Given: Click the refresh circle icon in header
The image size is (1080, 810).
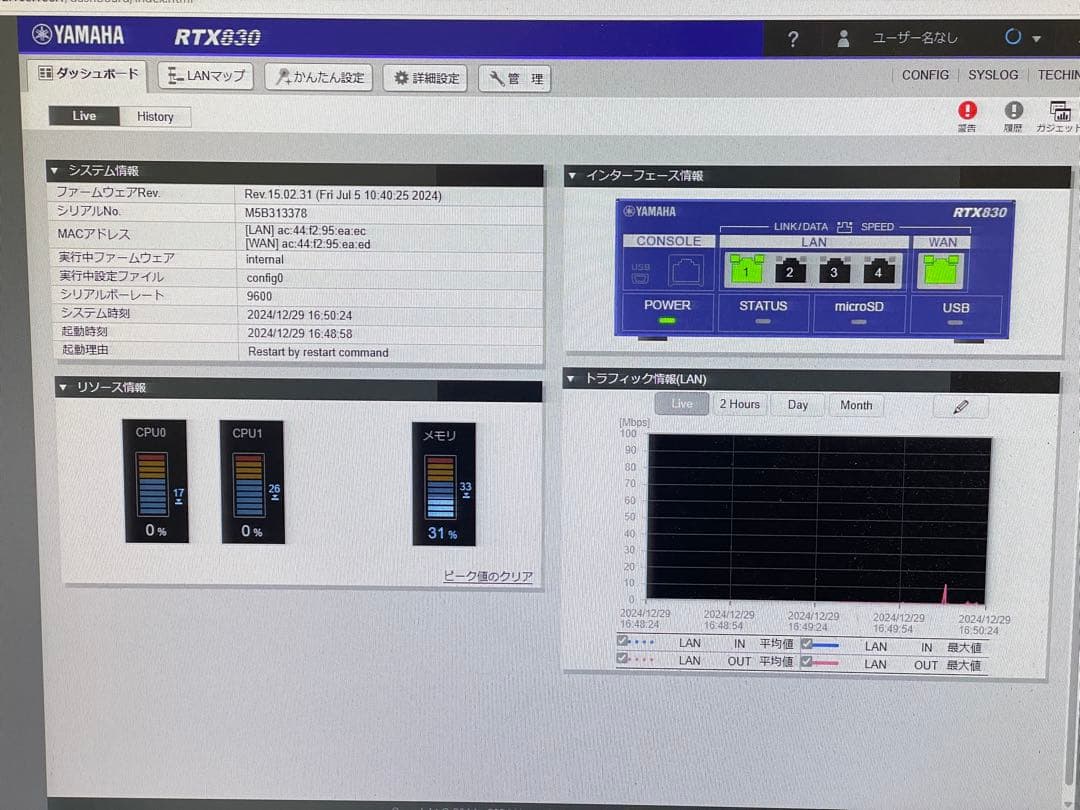Looking at the screenshot, I should pyautogui.click(x=1012, y=37).
